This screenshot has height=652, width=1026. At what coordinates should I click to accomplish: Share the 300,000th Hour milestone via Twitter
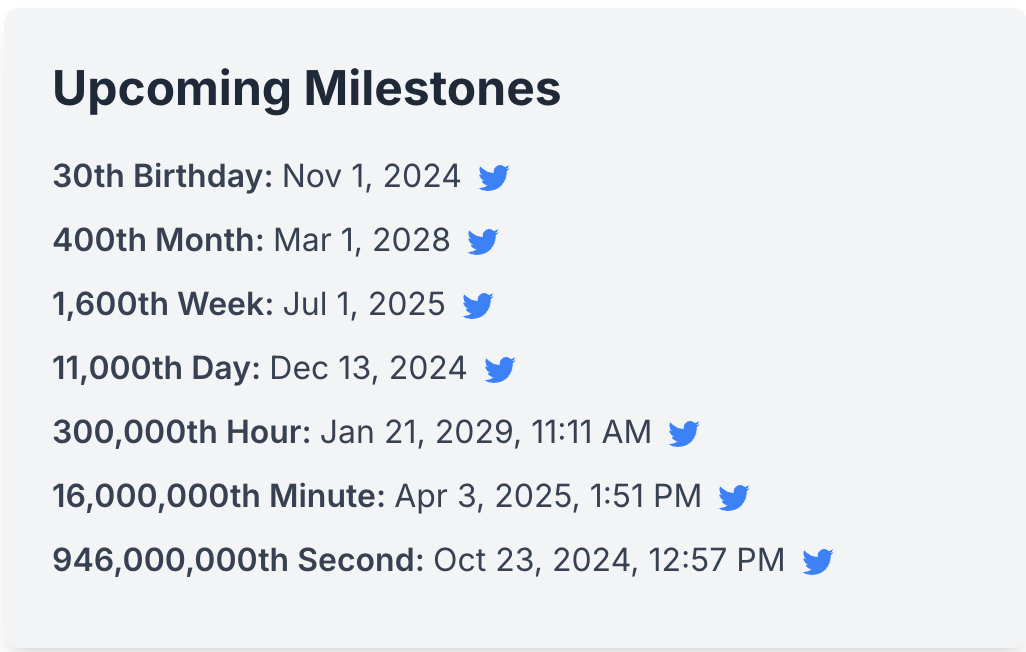click(684, 432)
